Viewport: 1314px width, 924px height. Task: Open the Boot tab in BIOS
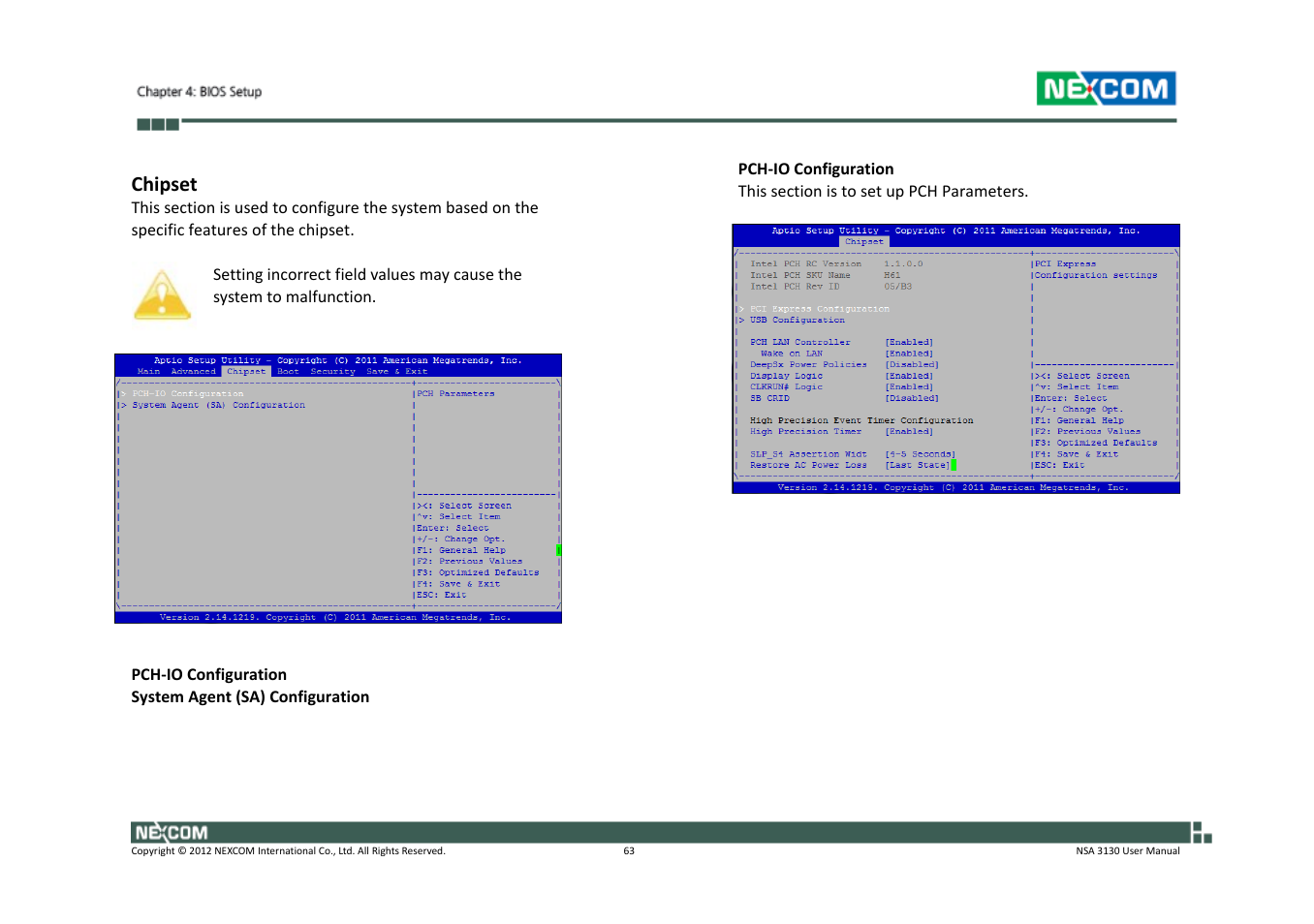coord(288,372)
